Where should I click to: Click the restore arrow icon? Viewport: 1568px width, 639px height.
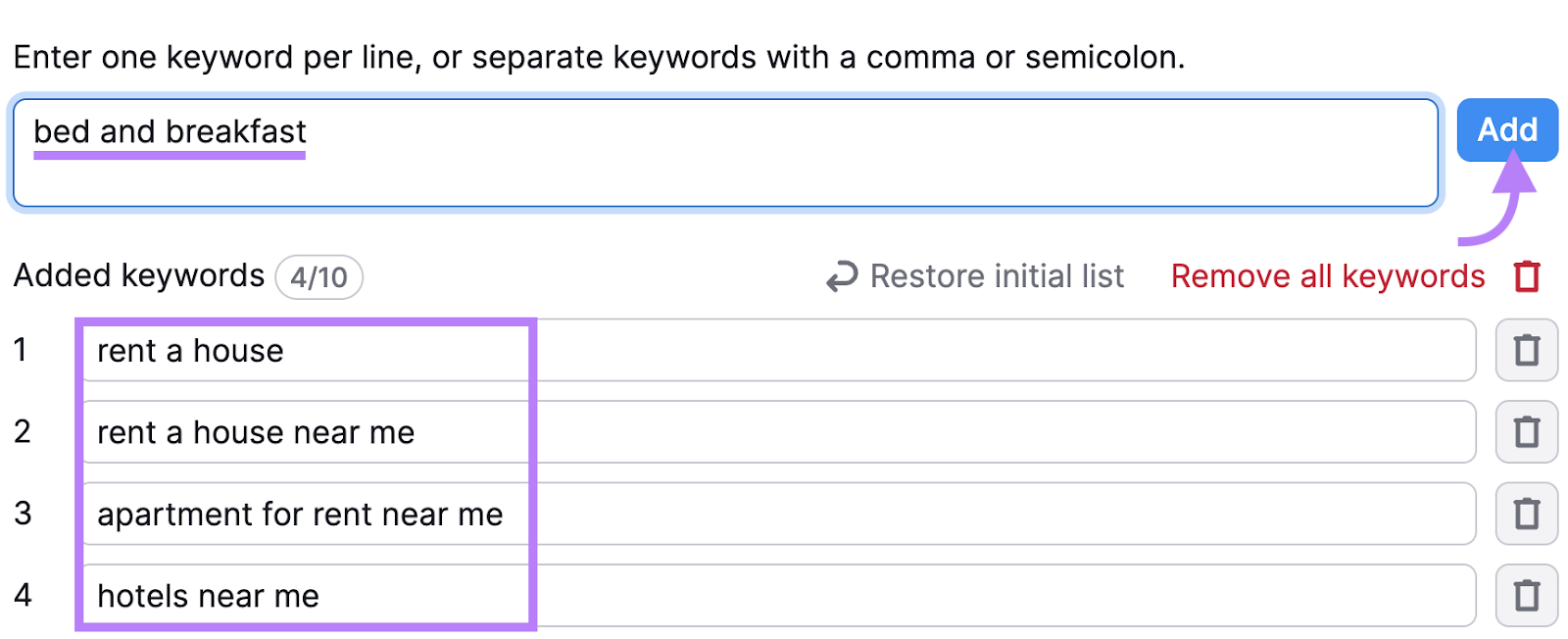[x=841, y=276]
